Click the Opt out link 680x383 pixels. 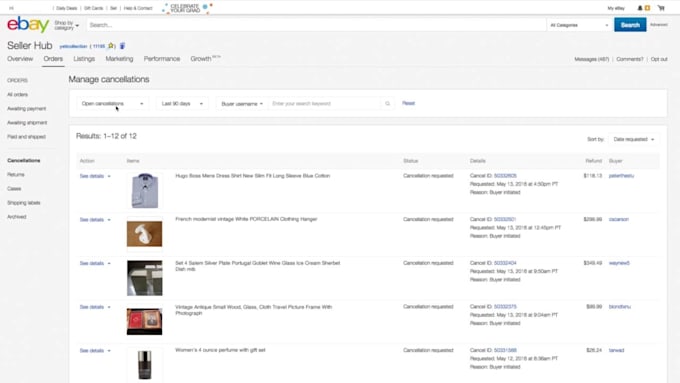tap(659, 59)
